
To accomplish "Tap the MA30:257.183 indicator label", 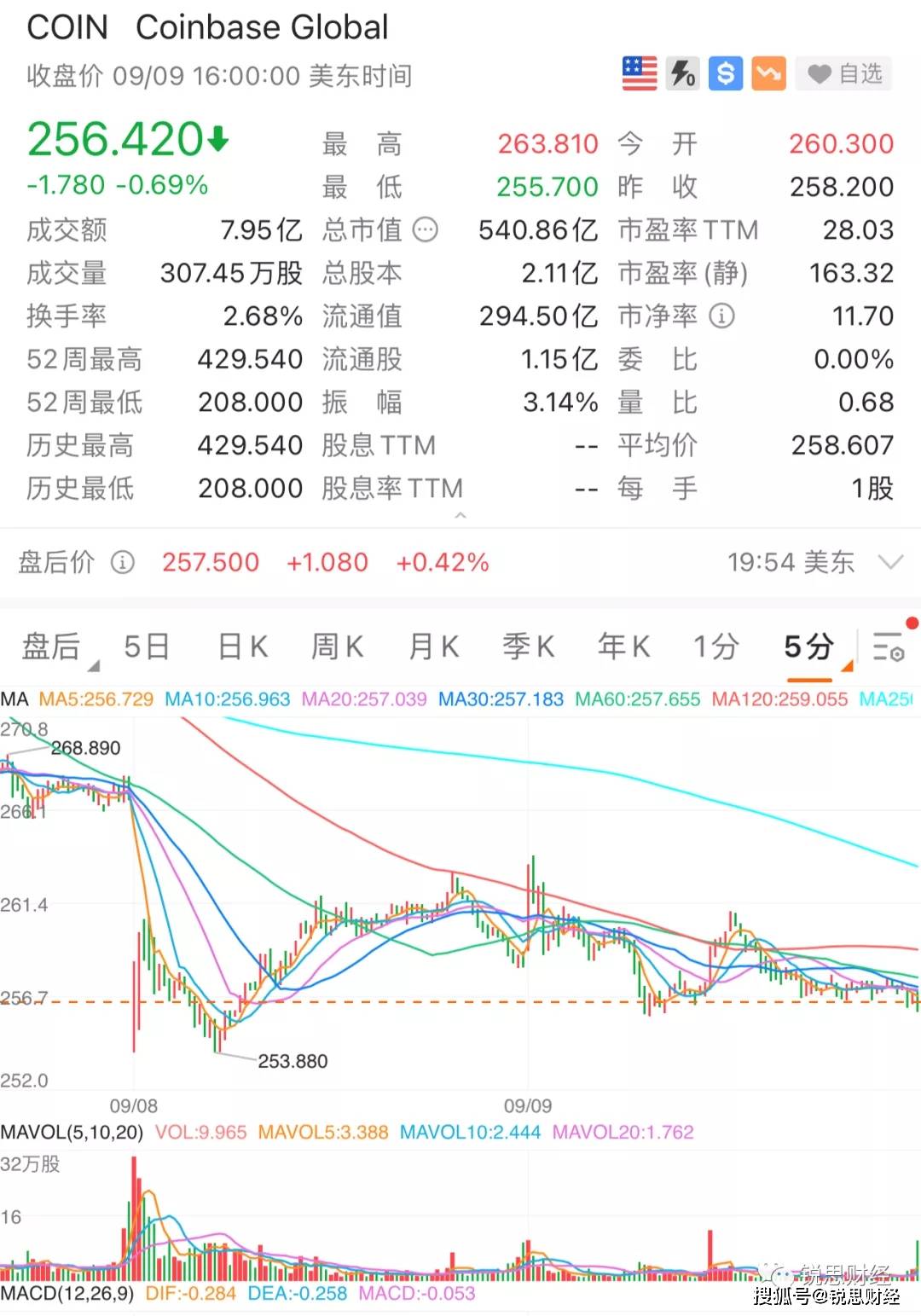I will (x=501, y=699).
